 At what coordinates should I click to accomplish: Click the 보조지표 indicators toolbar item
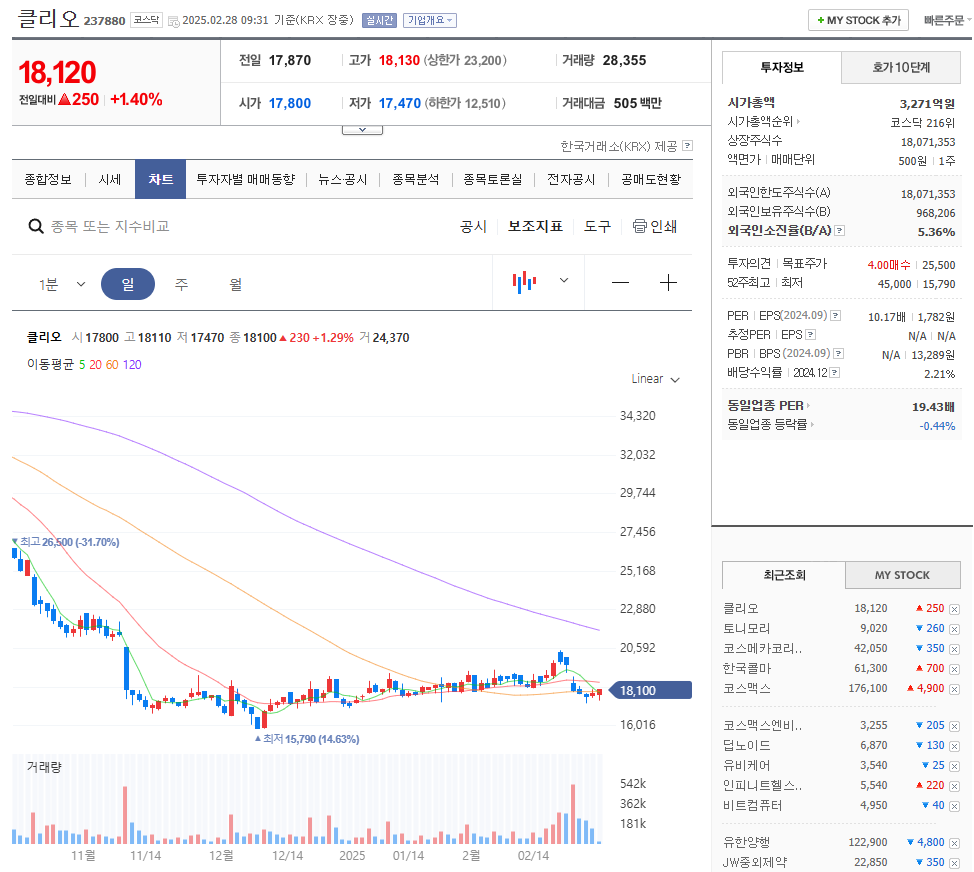(536, 227)
